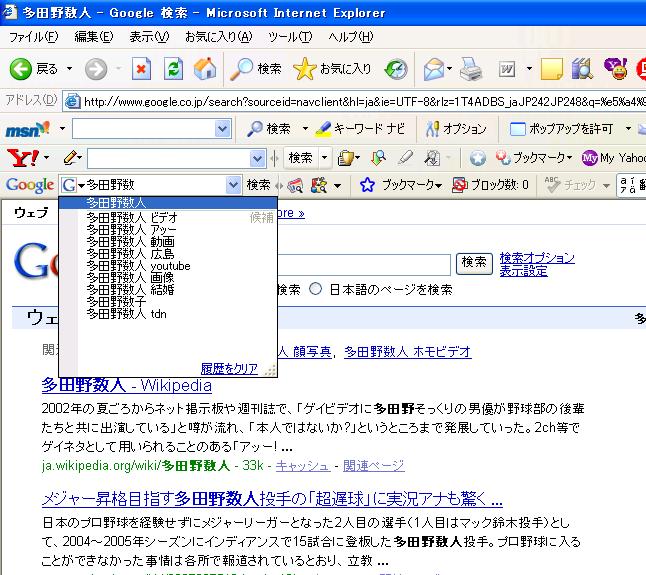Open the 多田野数人 ホモビデオ related search link

coord(407,352)
